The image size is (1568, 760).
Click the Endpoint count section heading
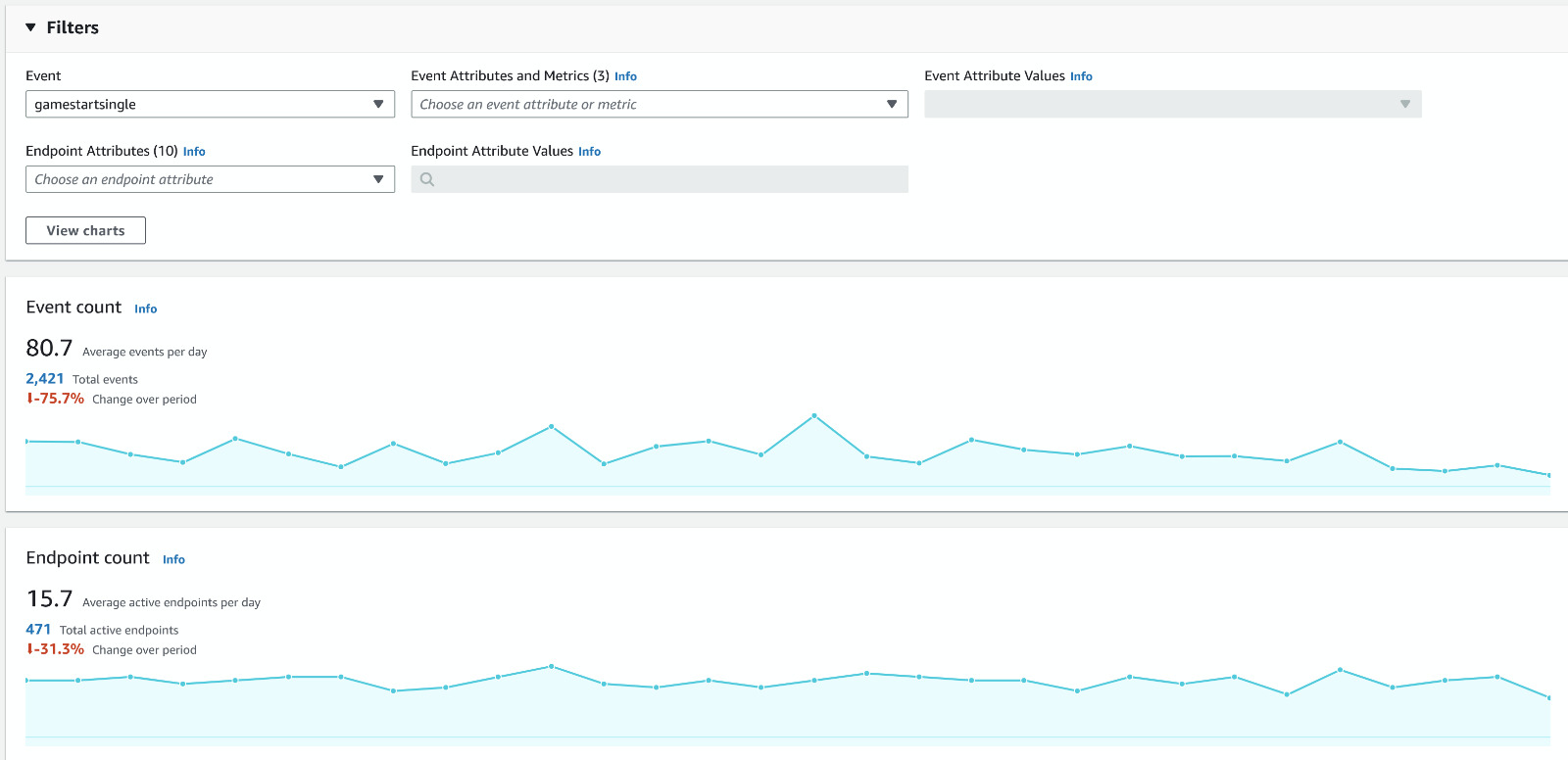pos(87,558)
